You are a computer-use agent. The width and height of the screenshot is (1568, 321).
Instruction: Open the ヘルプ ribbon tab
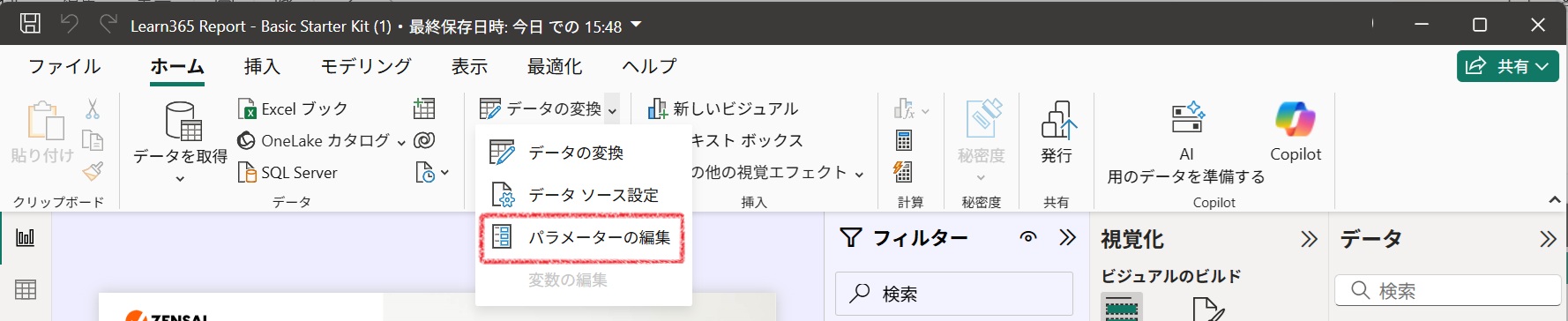tap(649, 66)
